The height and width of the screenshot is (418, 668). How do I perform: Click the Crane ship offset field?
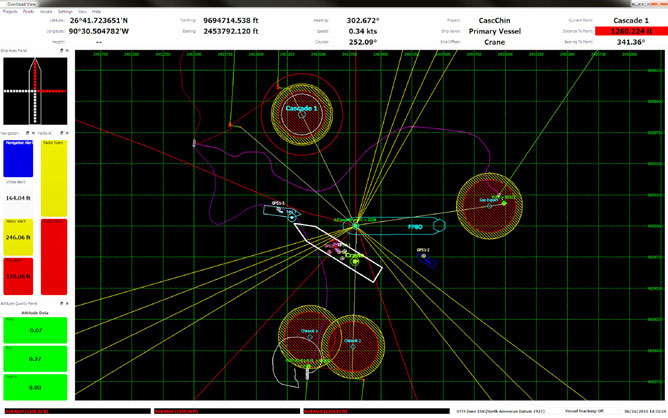(484, 42)
